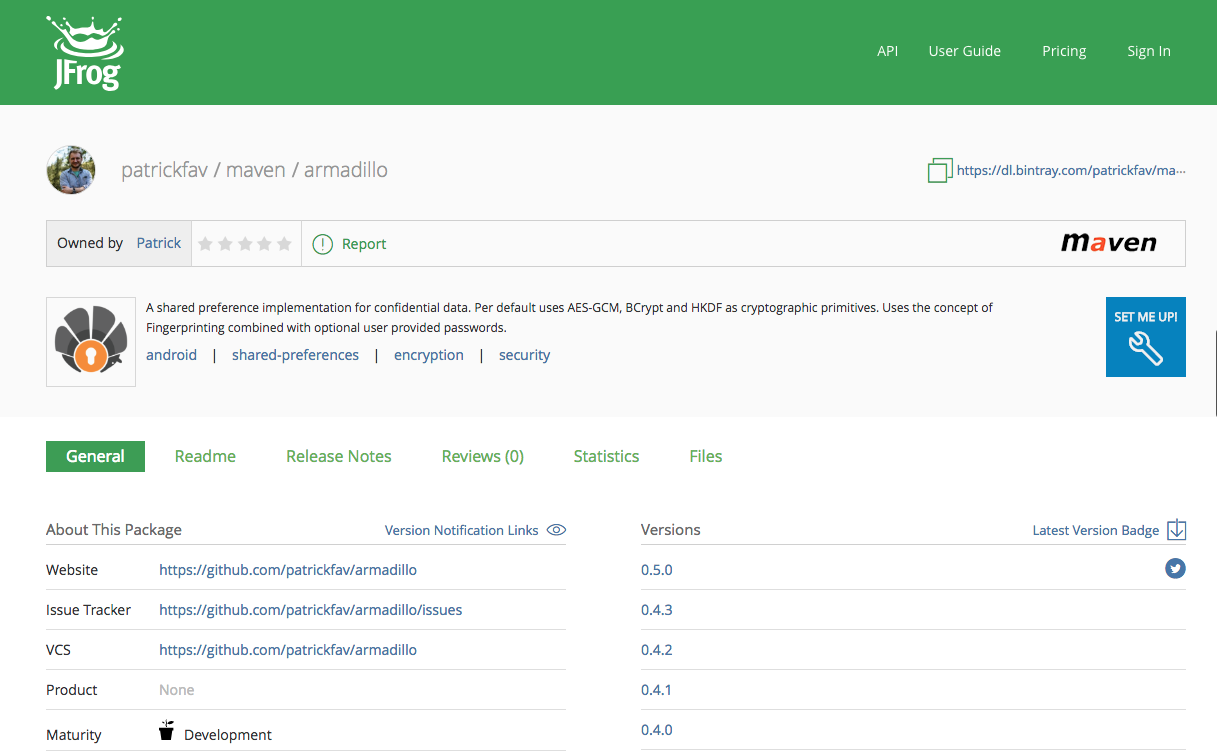
Task: Click Sign In in the top navigation
Action: click(1149, 51)
